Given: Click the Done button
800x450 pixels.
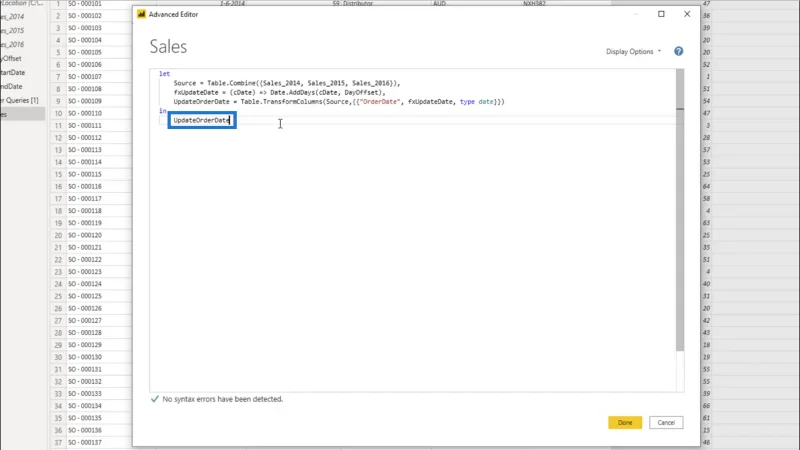Looking at the screenshot, I should (624, 422).
